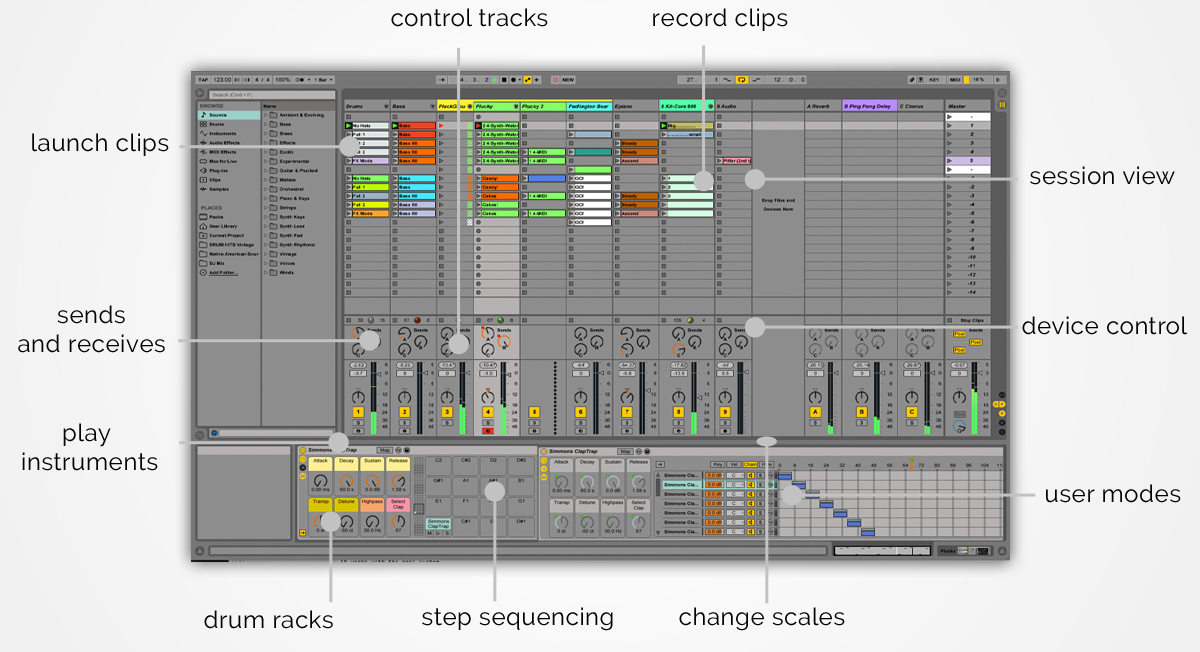Click the Add Folder link

(222, 272)
